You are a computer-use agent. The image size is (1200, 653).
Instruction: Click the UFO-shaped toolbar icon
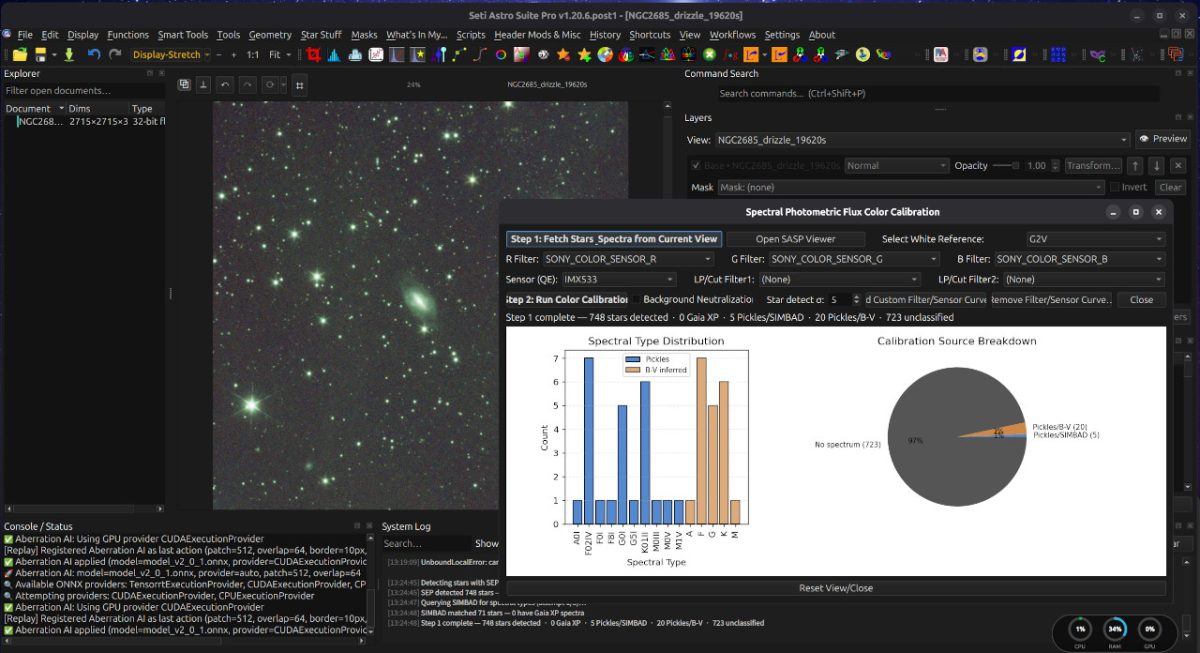841,55
